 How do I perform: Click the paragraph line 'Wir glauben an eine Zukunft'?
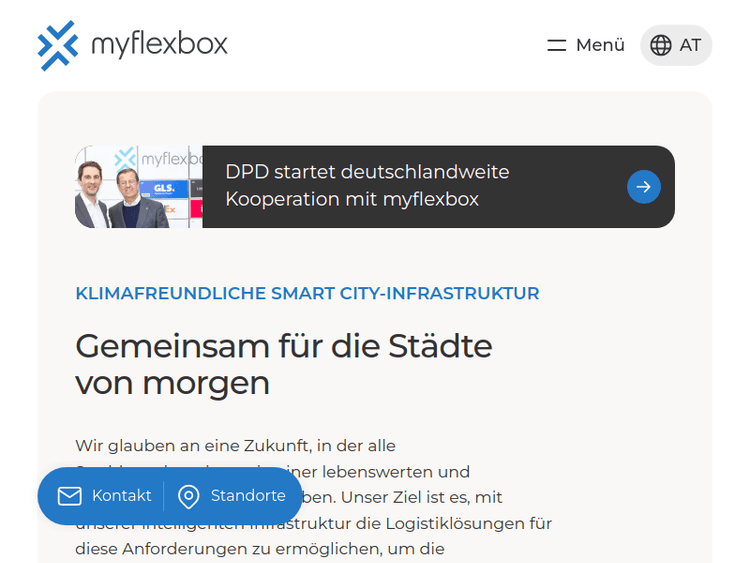[x=193, y=446]
